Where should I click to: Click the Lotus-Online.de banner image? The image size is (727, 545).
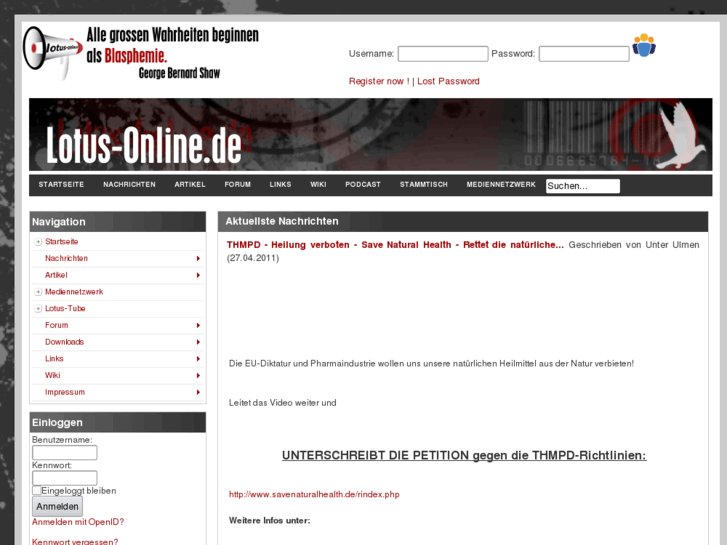(x=370, y=135)
